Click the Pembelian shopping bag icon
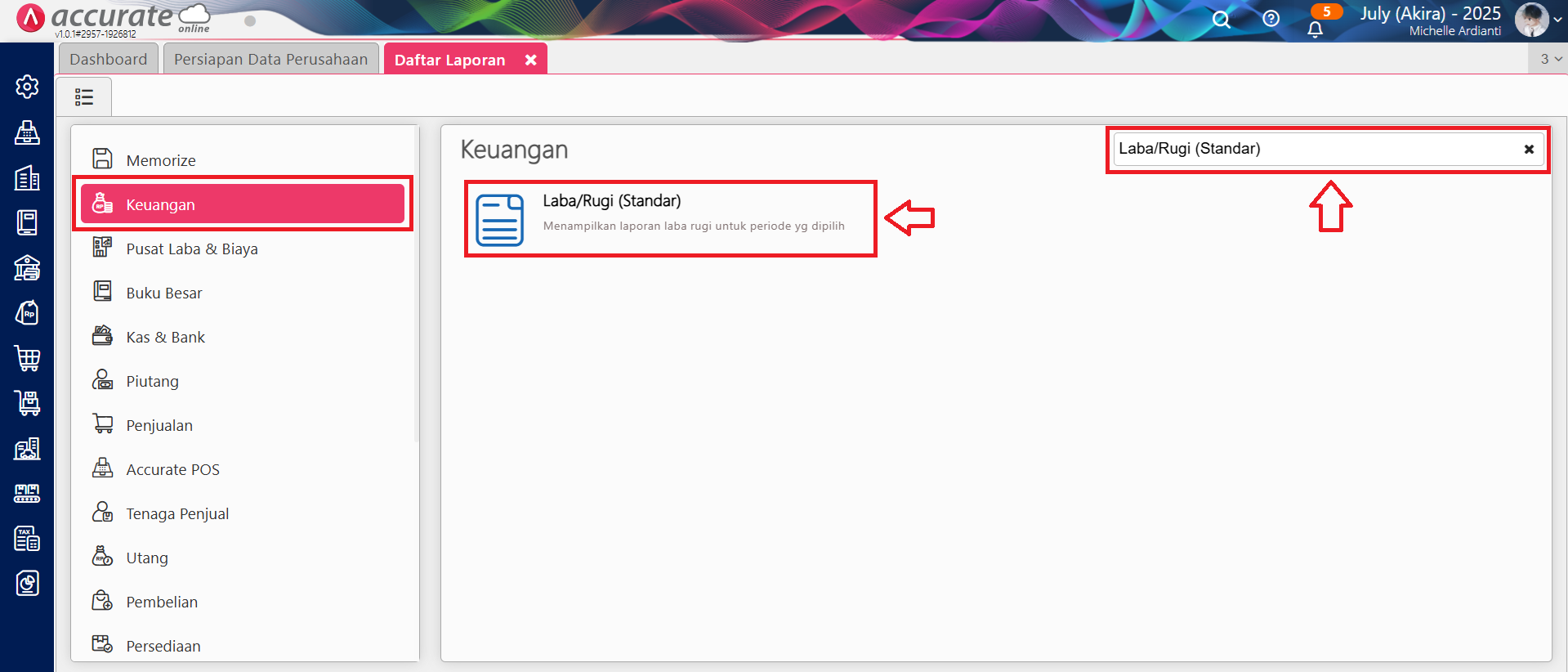 tap(102, 600)
